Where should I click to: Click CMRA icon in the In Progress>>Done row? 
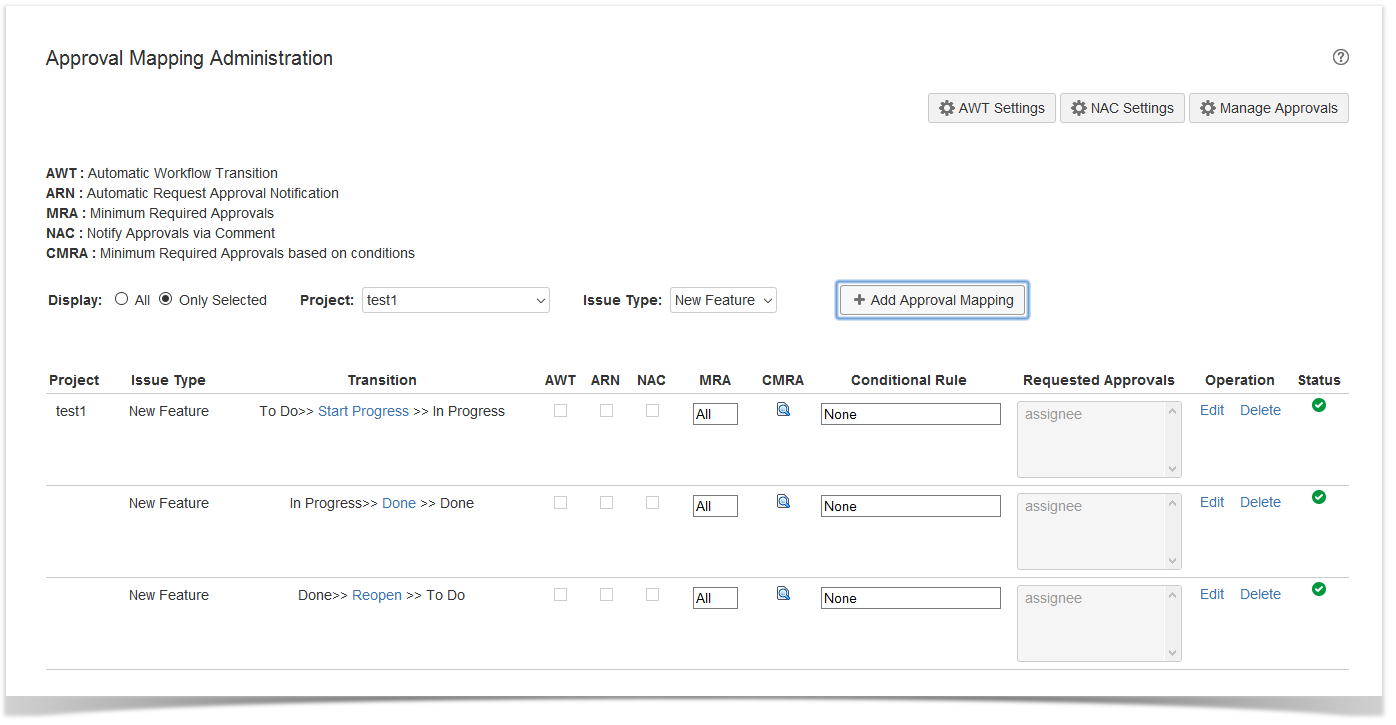click(x=783, y=501)
